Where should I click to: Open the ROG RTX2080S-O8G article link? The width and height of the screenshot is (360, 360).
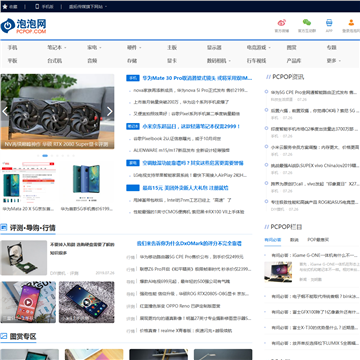(194, 294)
